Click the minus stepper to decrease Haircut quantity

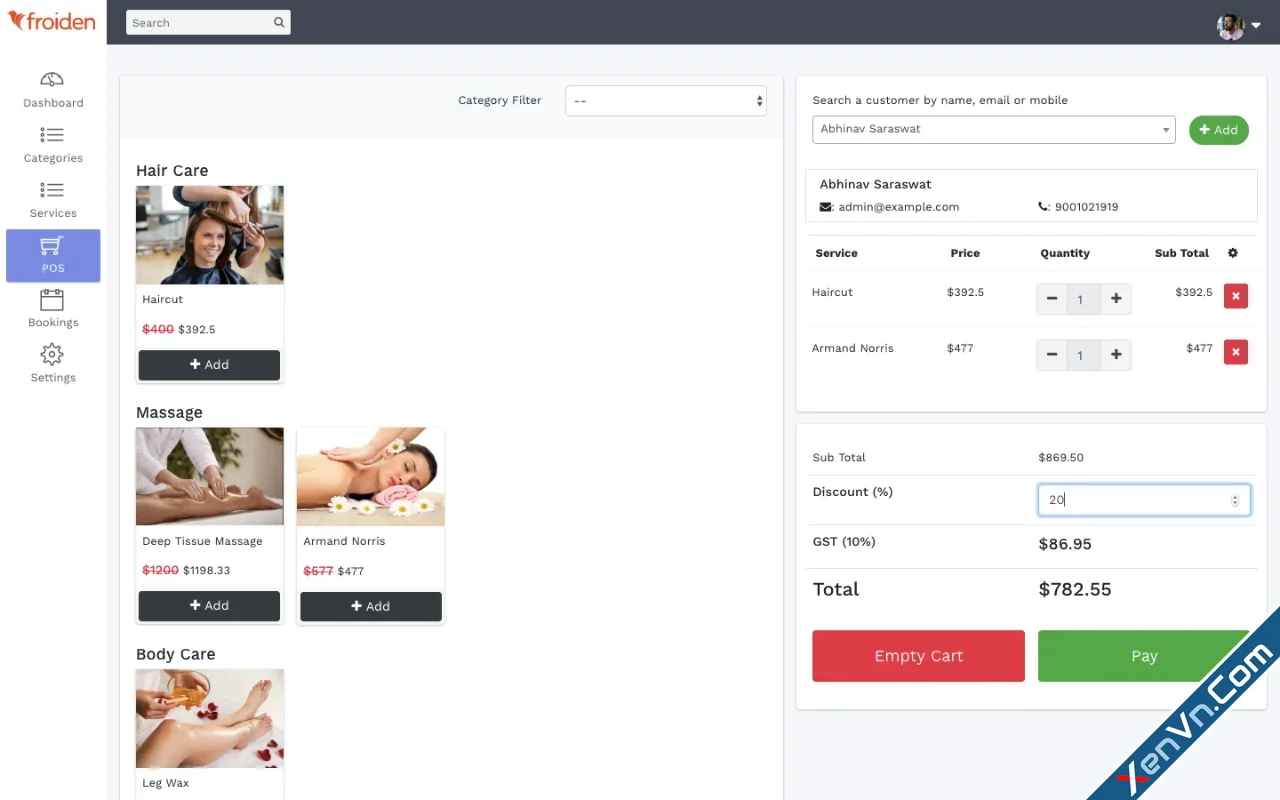point(1051,298)
